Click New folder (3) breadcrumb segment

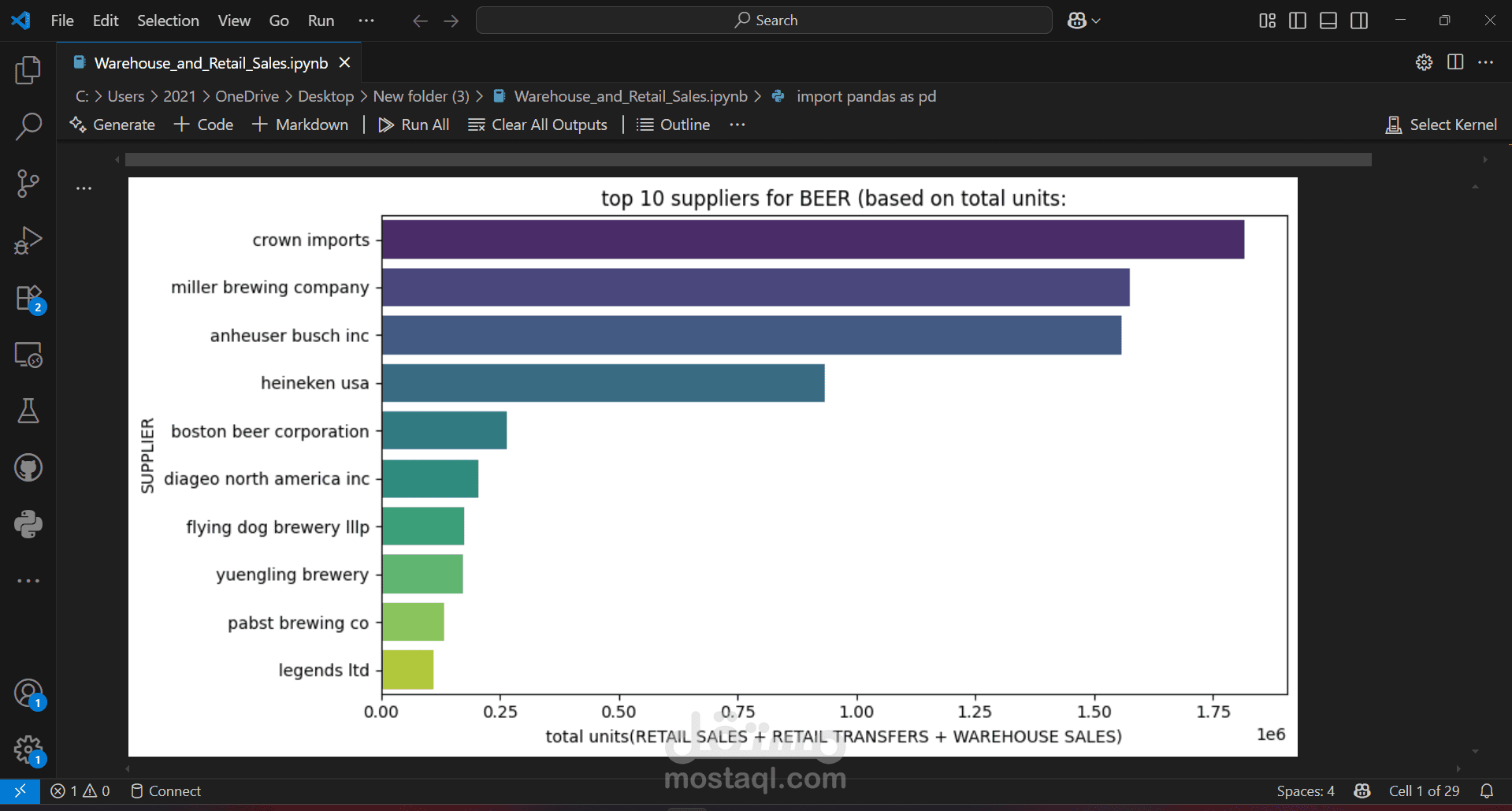click(421, 96)
